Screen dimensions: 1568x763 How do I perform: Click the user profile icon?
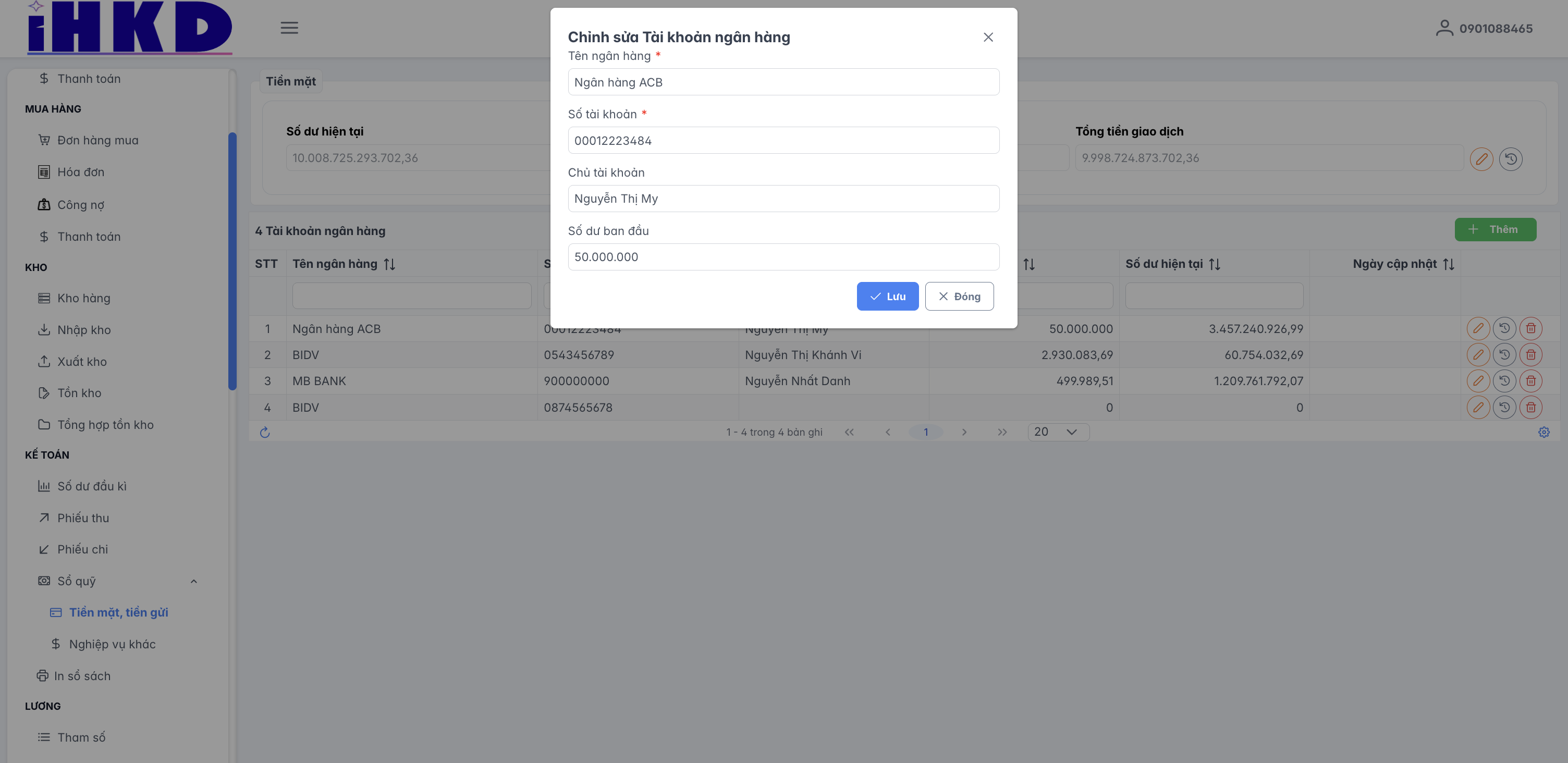[1444, 28]
